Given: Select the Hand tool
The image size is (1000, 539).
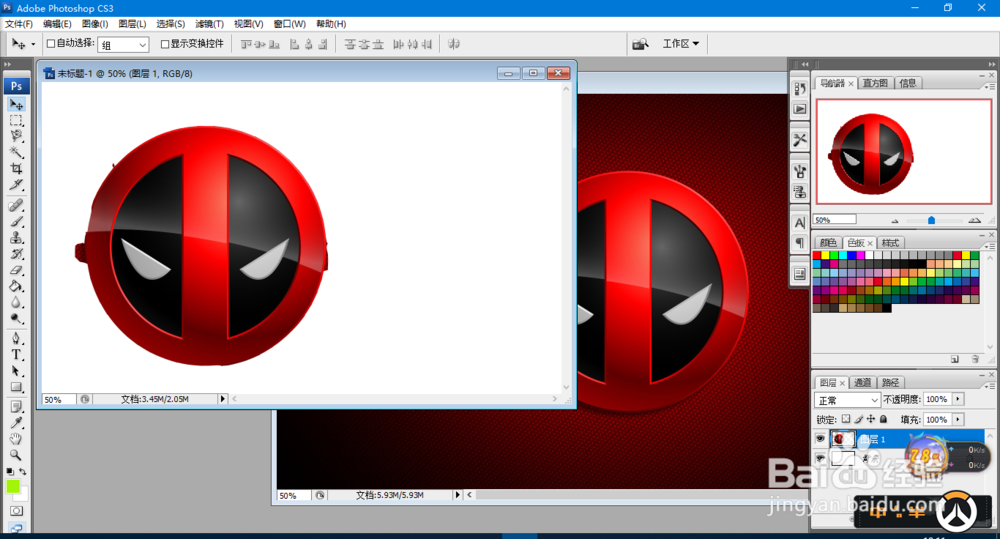Looking at the screenshot, I should (17, 439).
